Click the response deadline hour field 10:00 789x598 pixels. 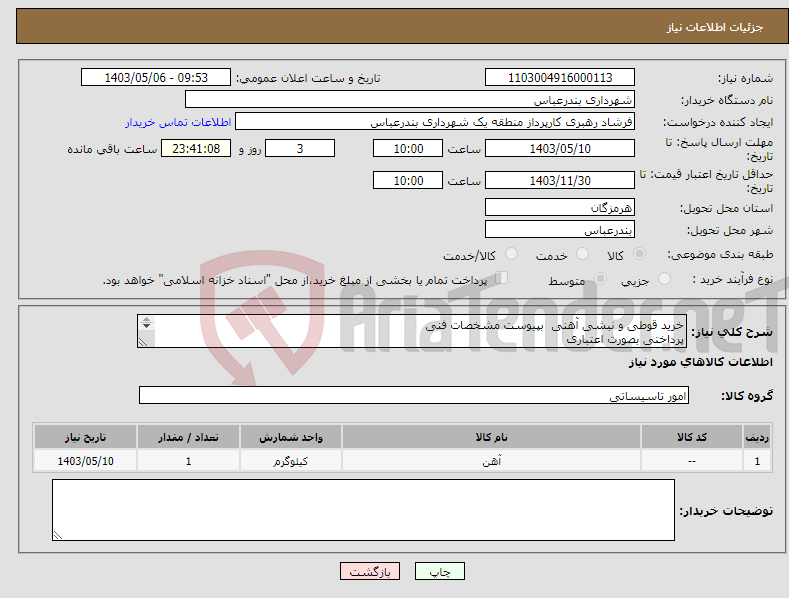[x=408, y=148]
